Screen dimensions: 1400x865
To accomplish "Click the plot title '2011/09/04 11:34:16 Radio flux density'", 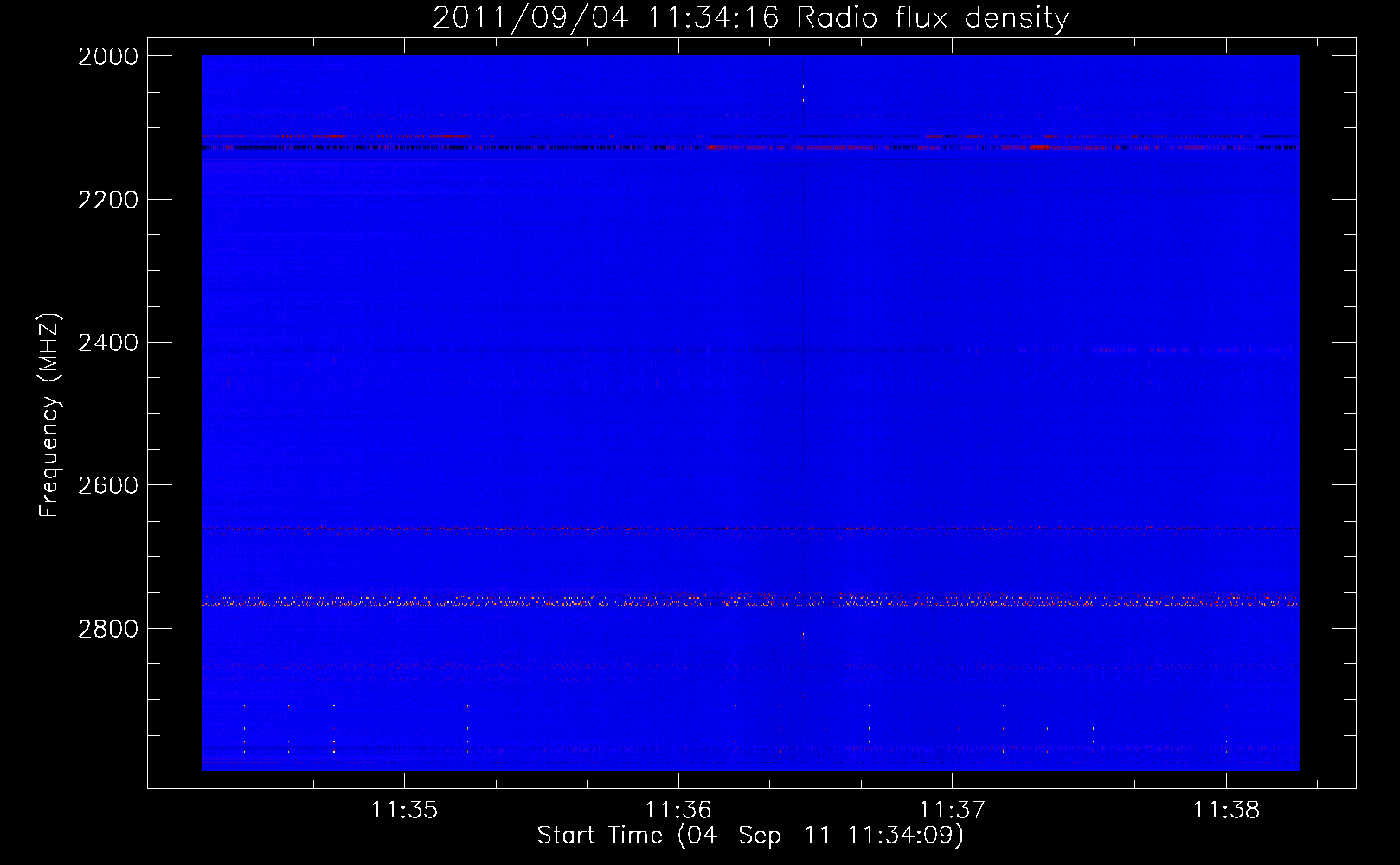I will coord(750,18).
